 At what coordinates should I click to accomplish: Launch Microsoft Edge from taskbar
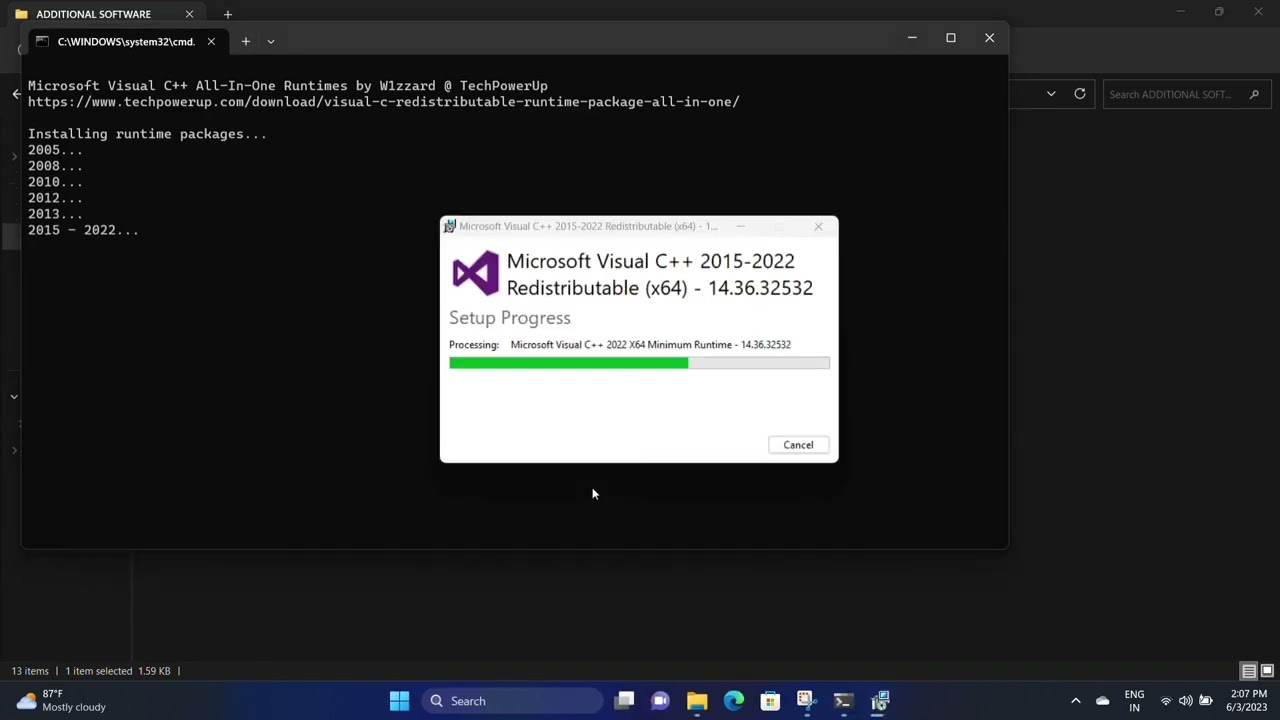pyautogui.click(x=734, y=701)
